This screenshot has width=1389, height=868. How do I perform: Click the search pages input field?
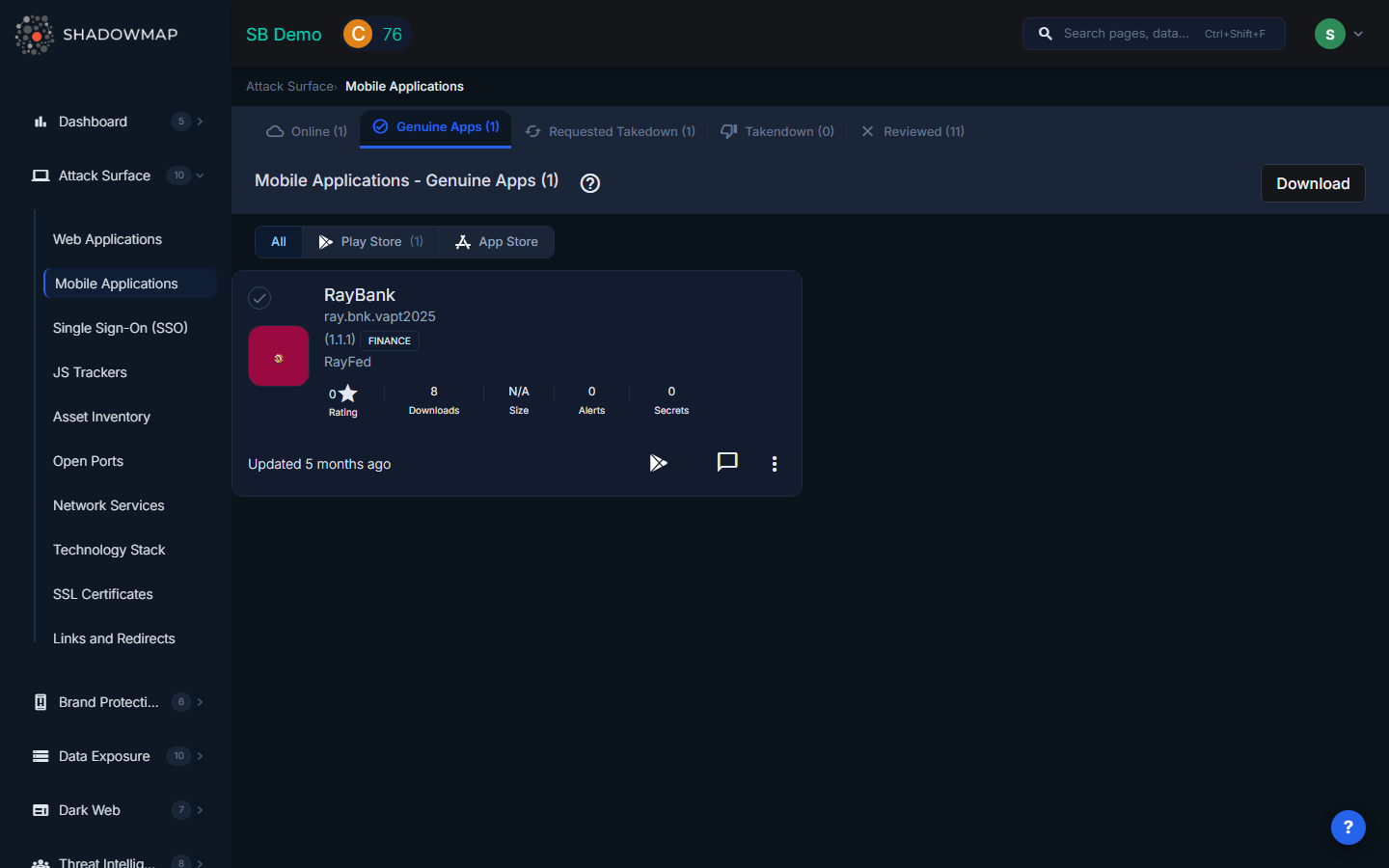click(x=1126, y=34)
